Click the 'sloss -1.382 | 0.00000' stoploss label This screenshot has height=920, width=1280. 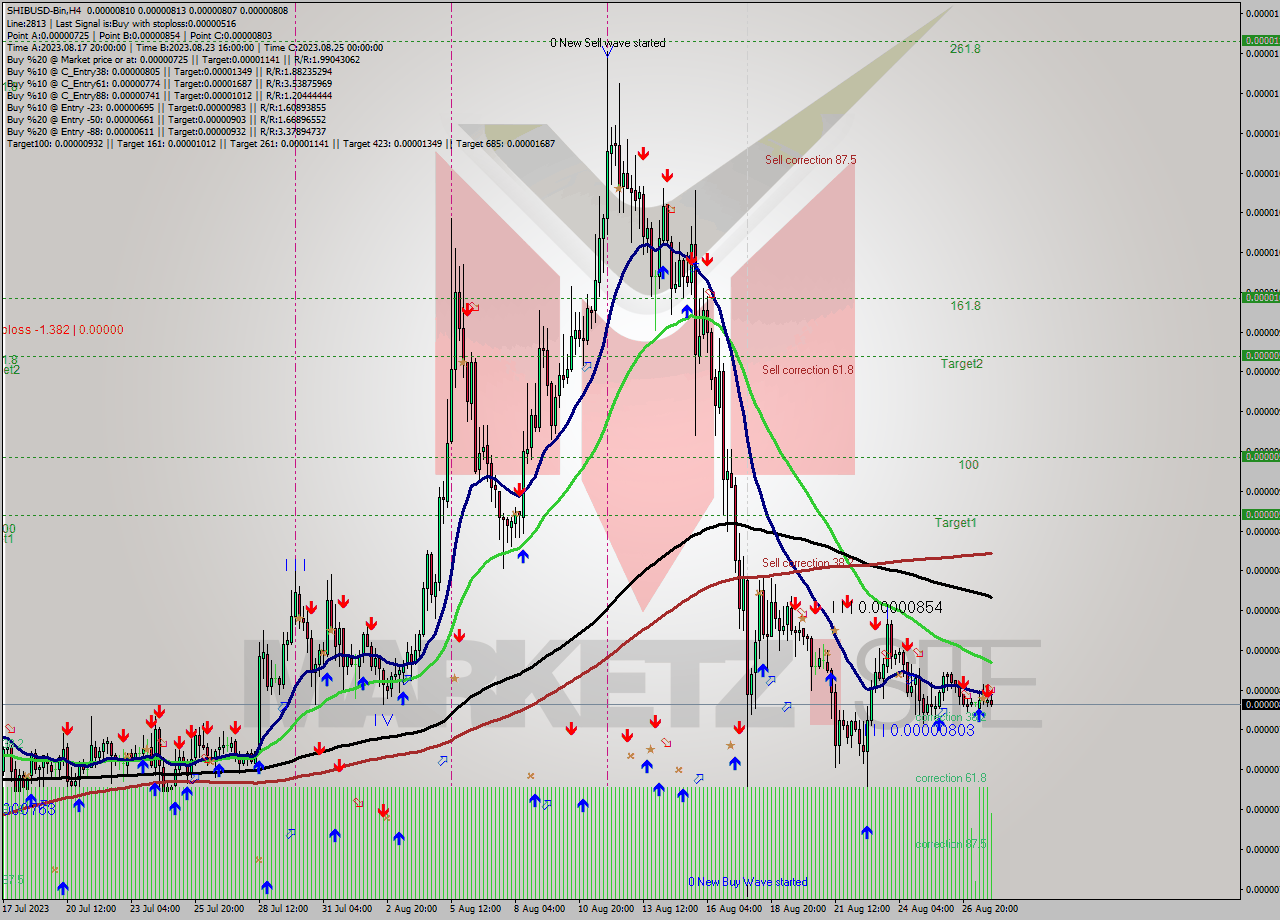62,329
